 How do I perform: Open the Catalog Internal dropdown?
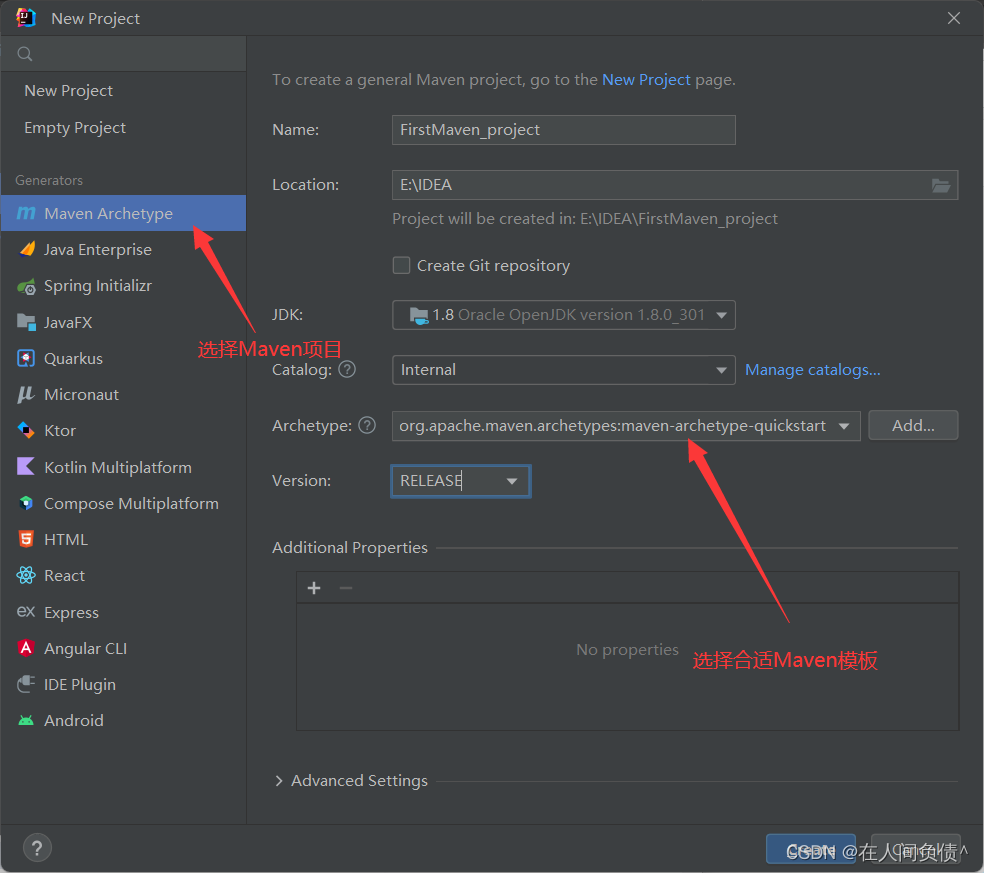pos(564,370)
